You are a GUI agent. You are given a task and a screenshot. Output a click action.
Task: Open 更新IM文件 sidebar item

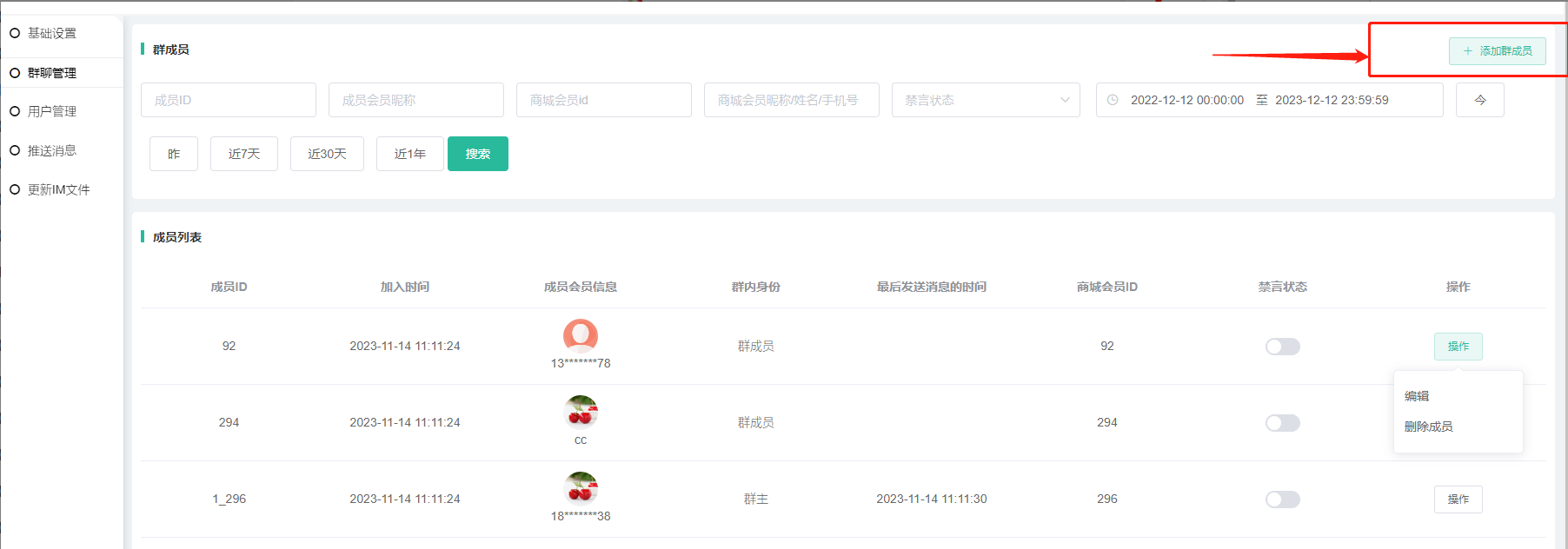click(58, 189)
